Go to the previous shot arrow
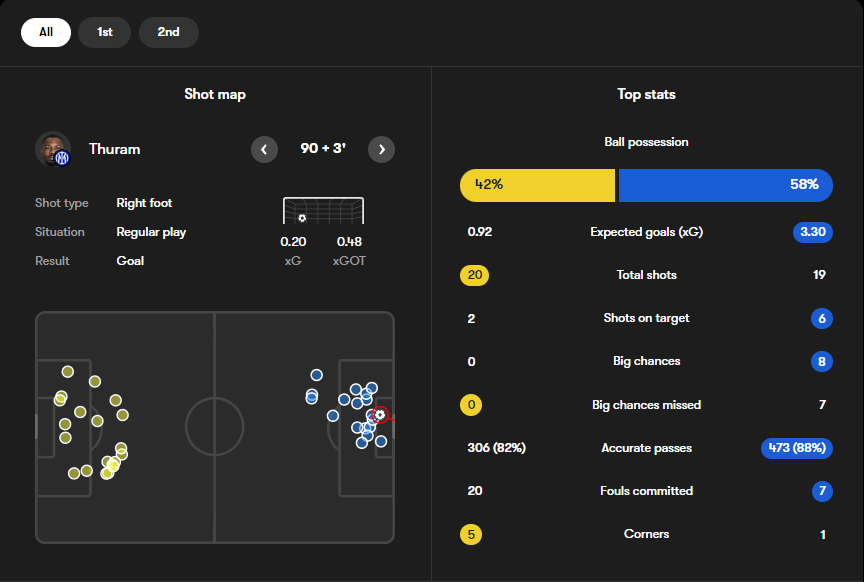The width and height of the screenshot is (864, 582). [x=264, y=149]
